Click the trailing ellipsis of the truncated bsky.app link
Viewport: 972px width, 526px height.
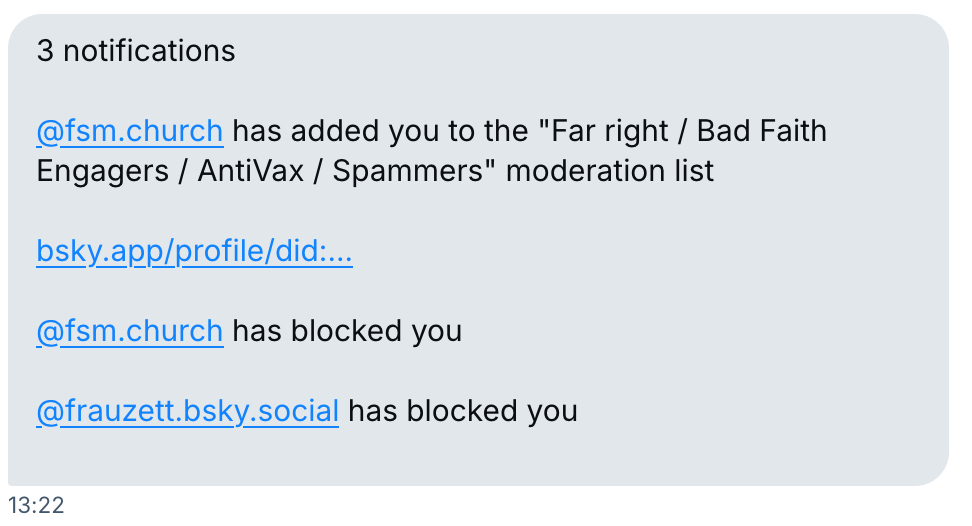(x=340, y=251)
